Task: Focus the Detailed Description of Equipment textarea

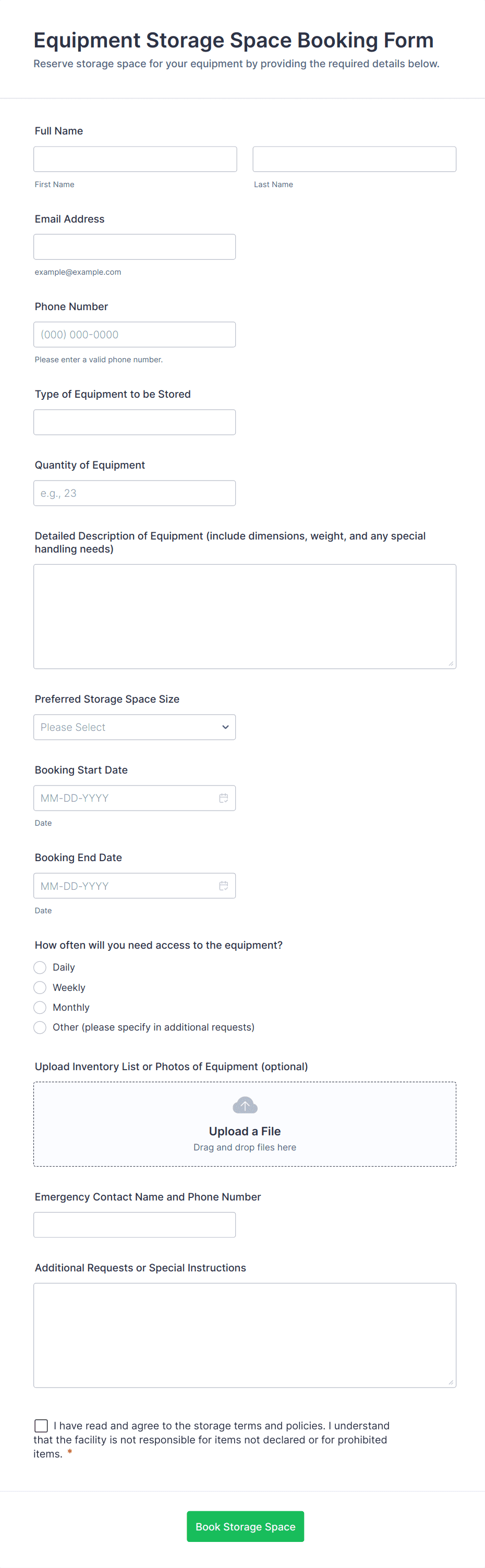Action: coord(245,616)
